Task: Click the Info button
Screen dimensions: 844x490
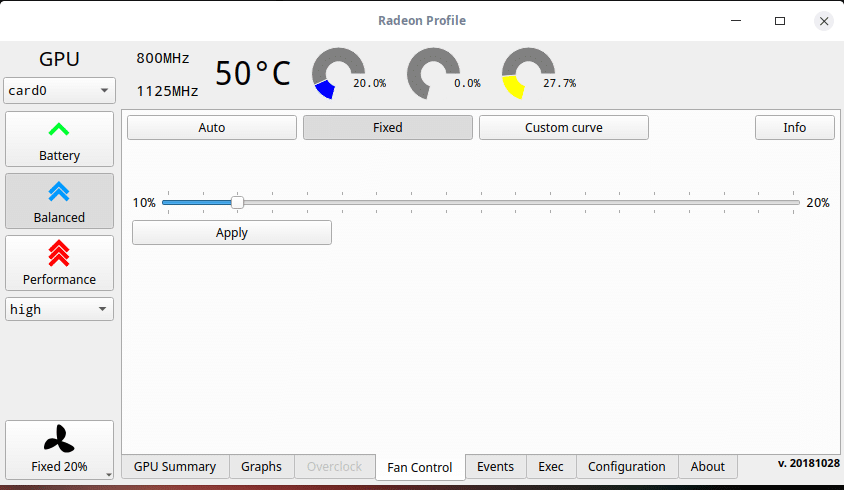Action: tap(794, 128)
